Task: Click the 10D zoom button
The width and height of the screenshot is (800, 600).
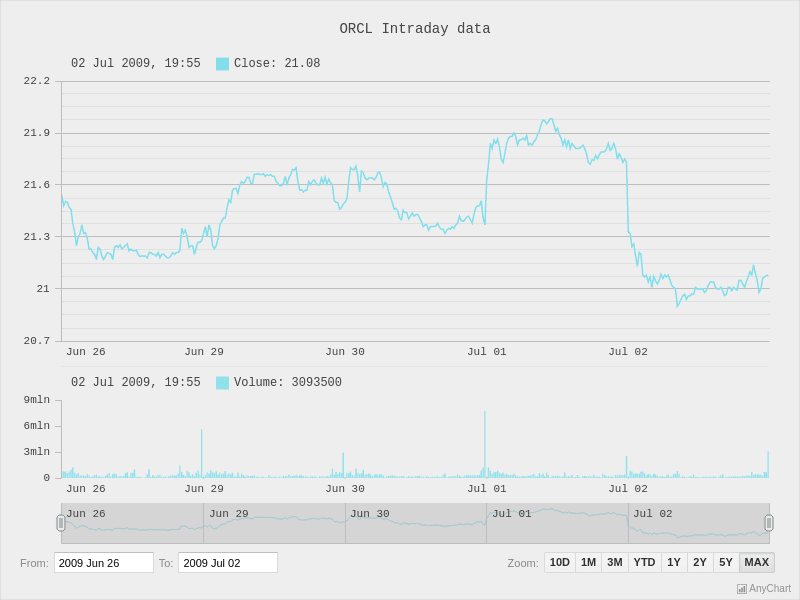Action: [x=560, y=562]
